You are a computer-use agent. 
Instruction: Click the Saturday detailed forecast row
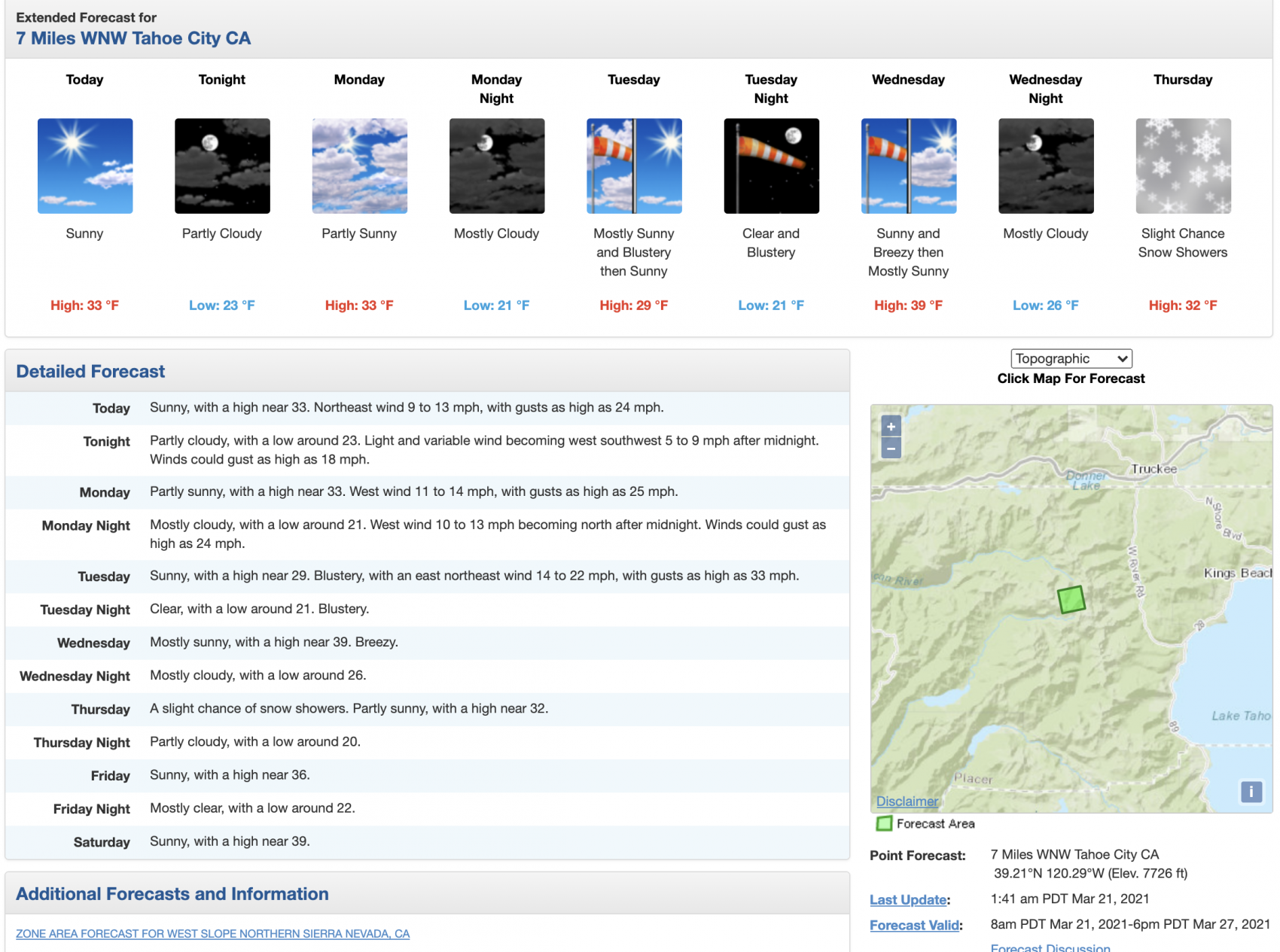tap(428, 841)
